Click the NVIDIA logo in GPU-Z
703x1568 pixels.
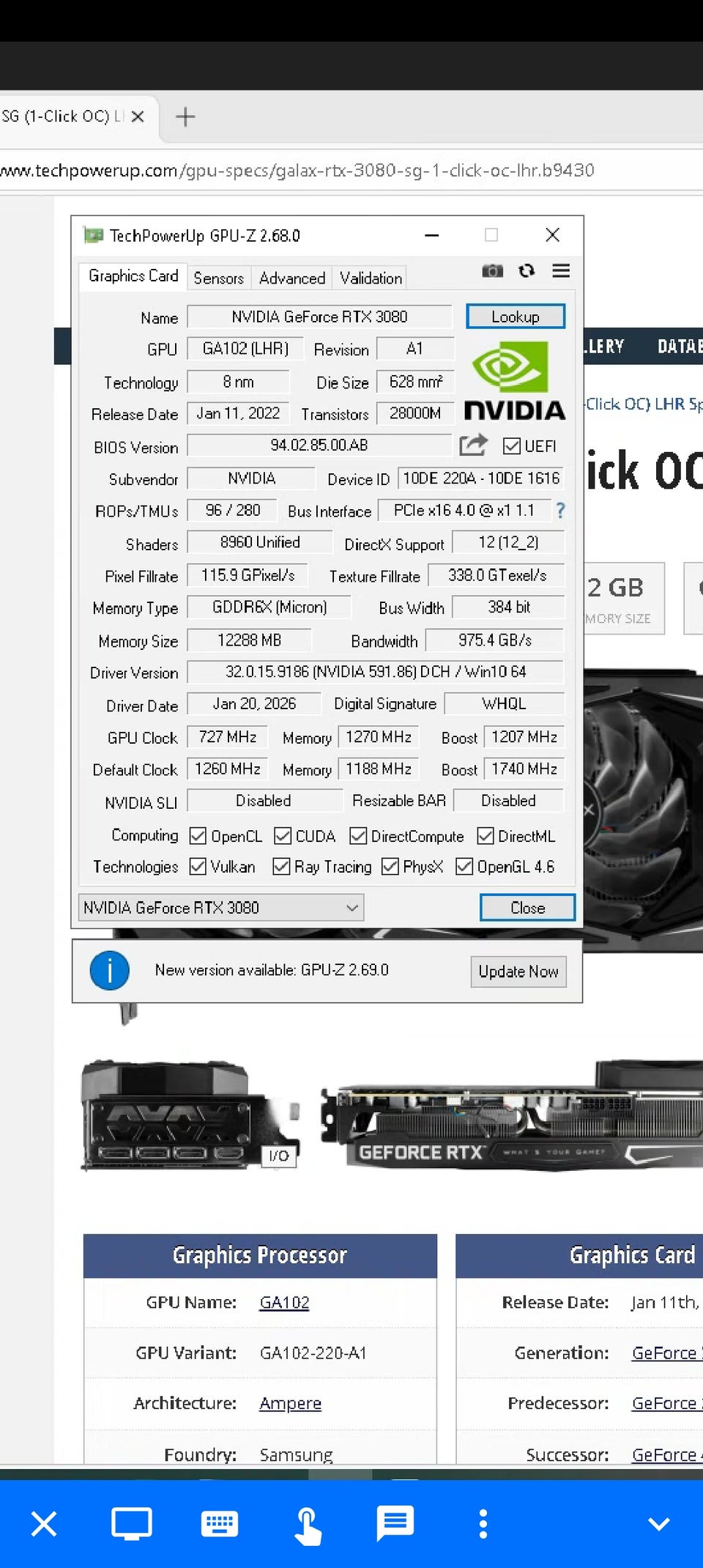click(x=515, y=381)
